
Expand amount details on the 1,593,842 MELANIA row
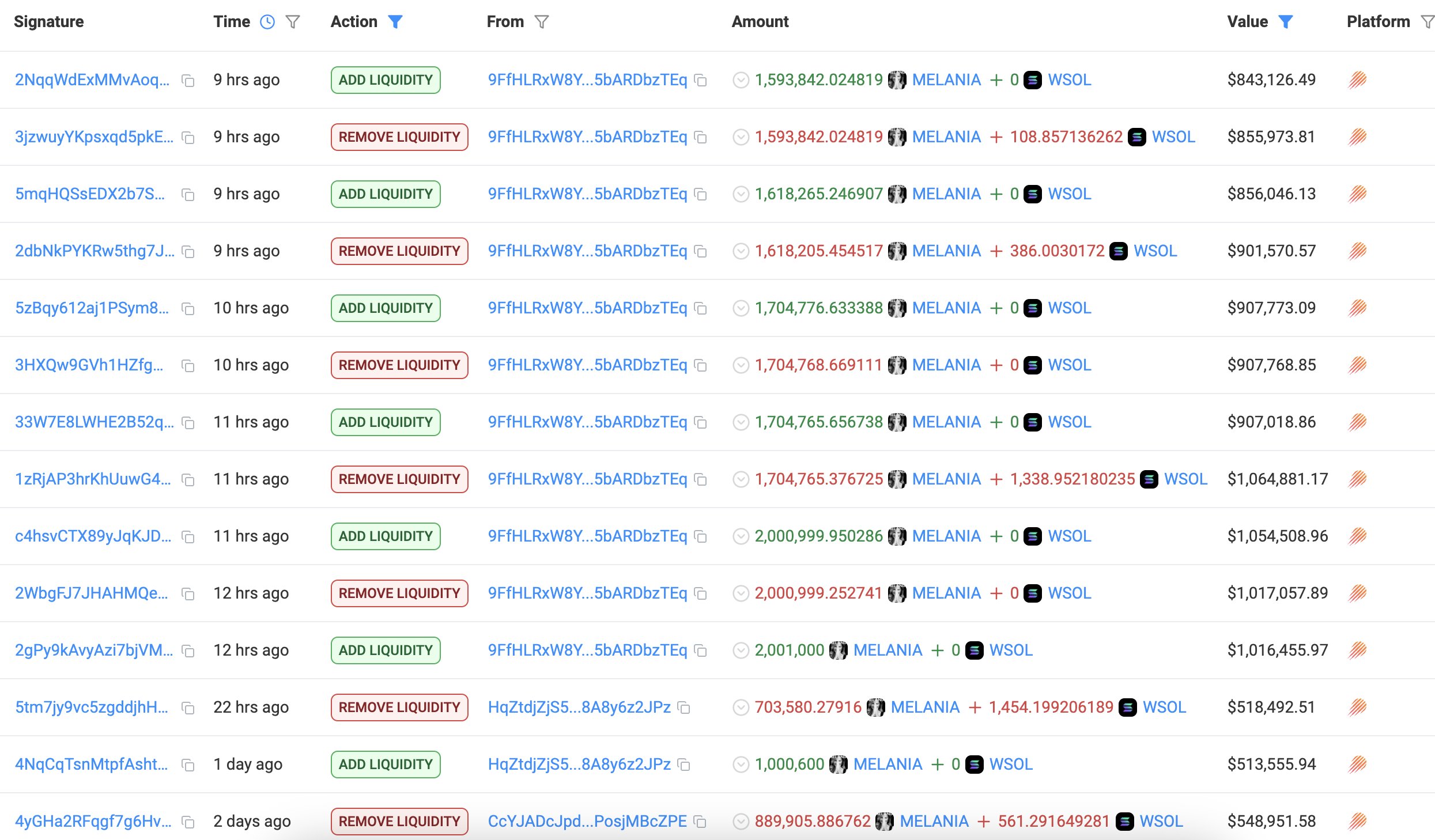[741, 81]
